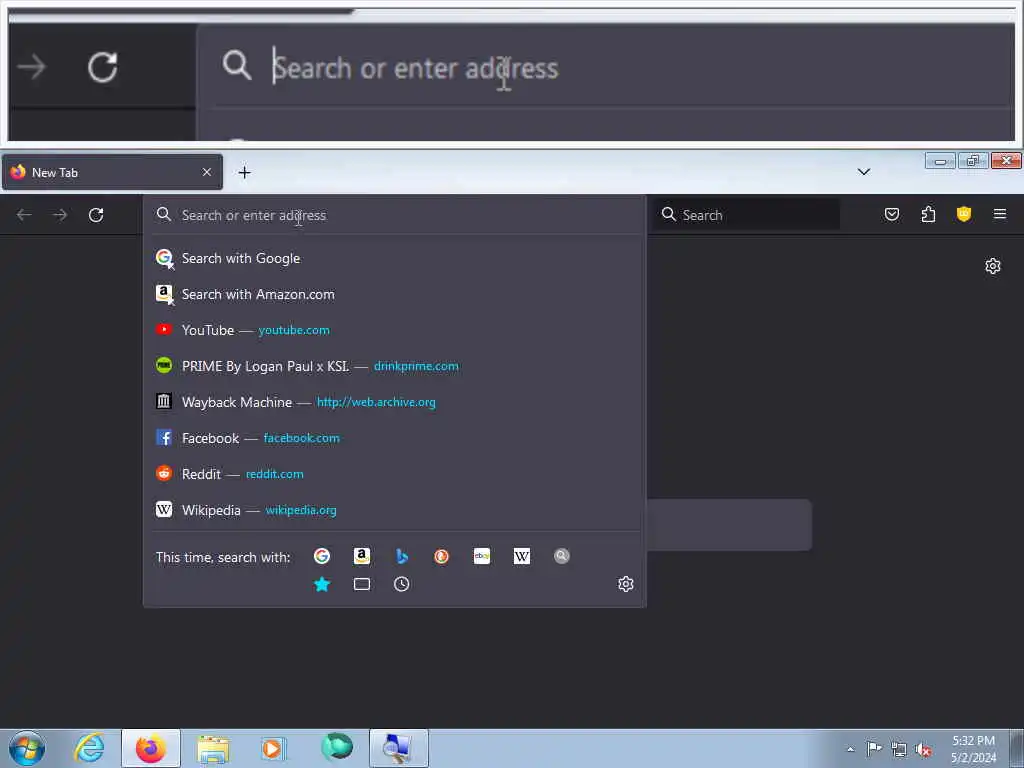Open the Facebook facebook.com suggestion

click(x=394, y=438)
